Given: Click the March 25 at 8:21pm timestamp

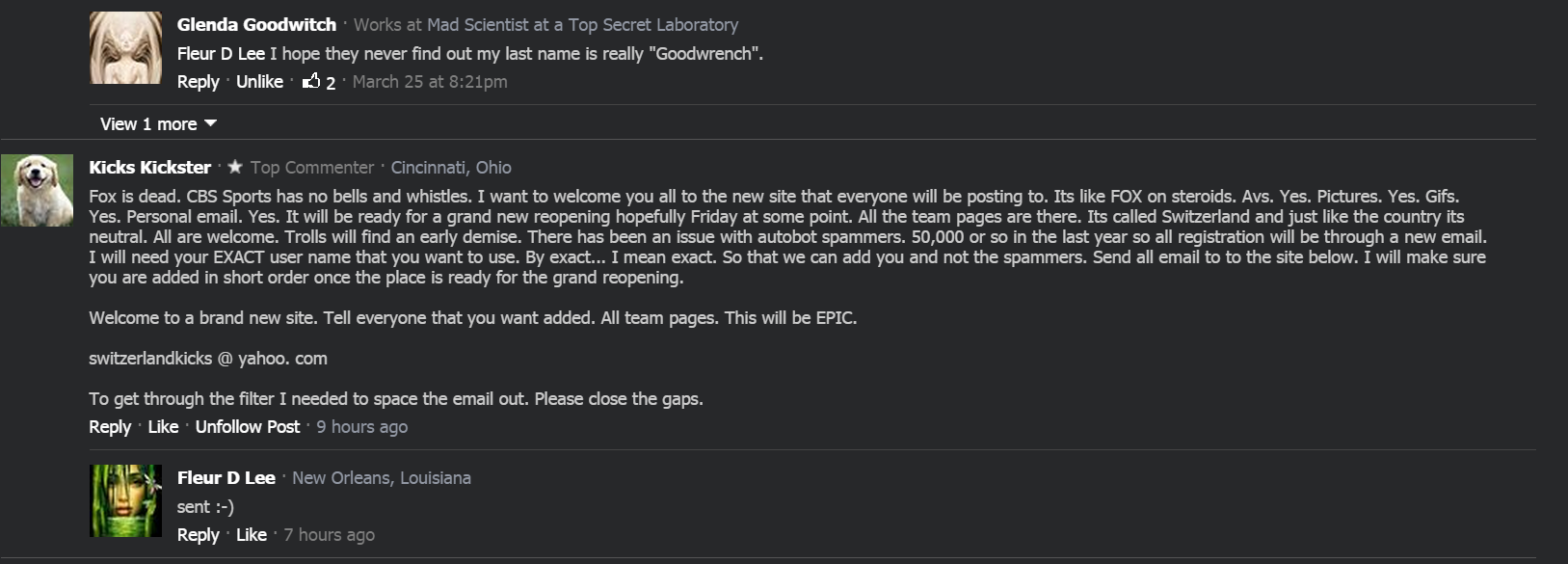Looking at the screenshot, I should click(430, 82).
